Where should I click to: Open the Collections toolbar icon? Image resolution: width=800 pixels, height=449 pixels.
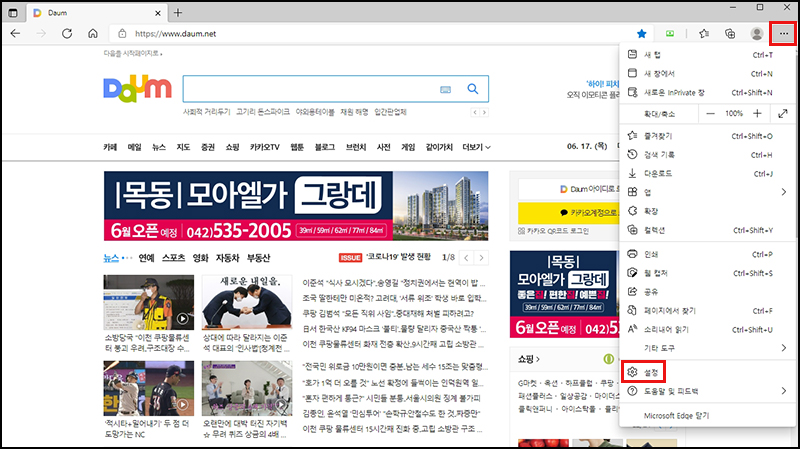pos(730,34)
